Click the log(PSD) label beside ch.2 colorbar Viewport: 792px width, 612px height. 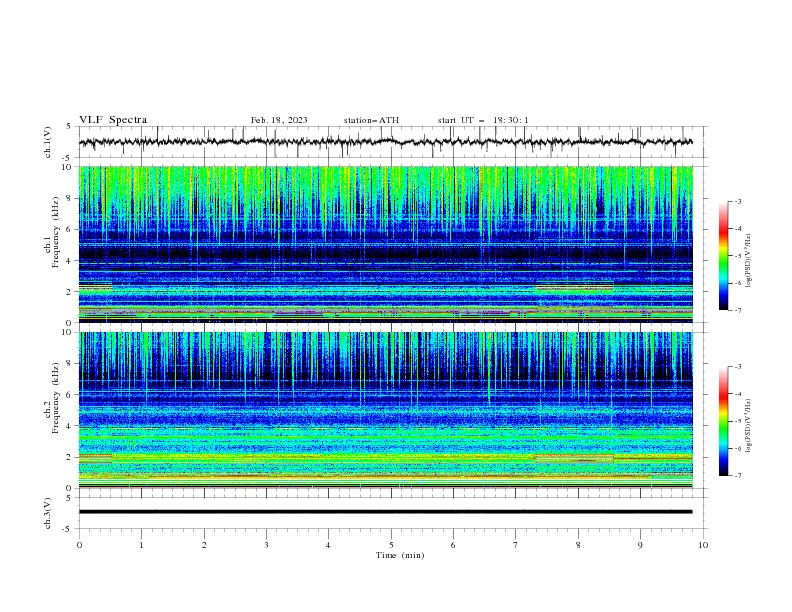coord(748,425)
